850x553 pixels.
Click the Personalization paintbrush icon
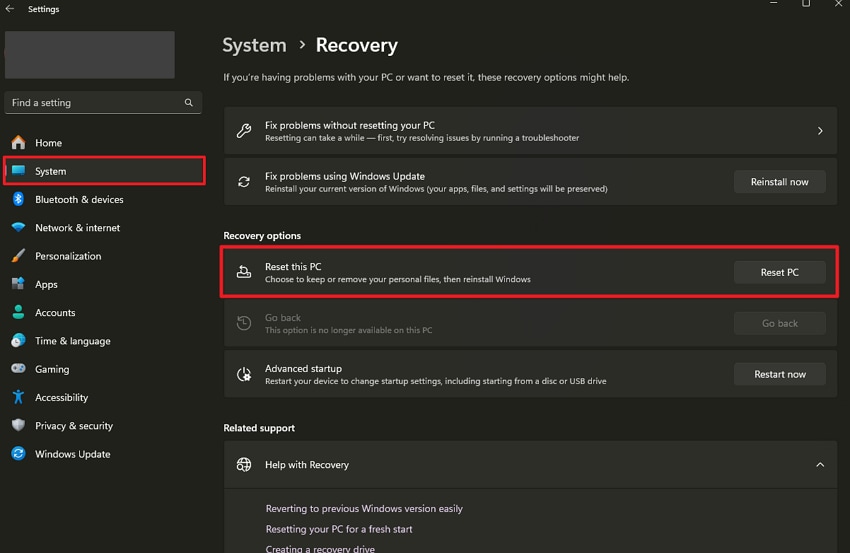(x=18, y=255)
